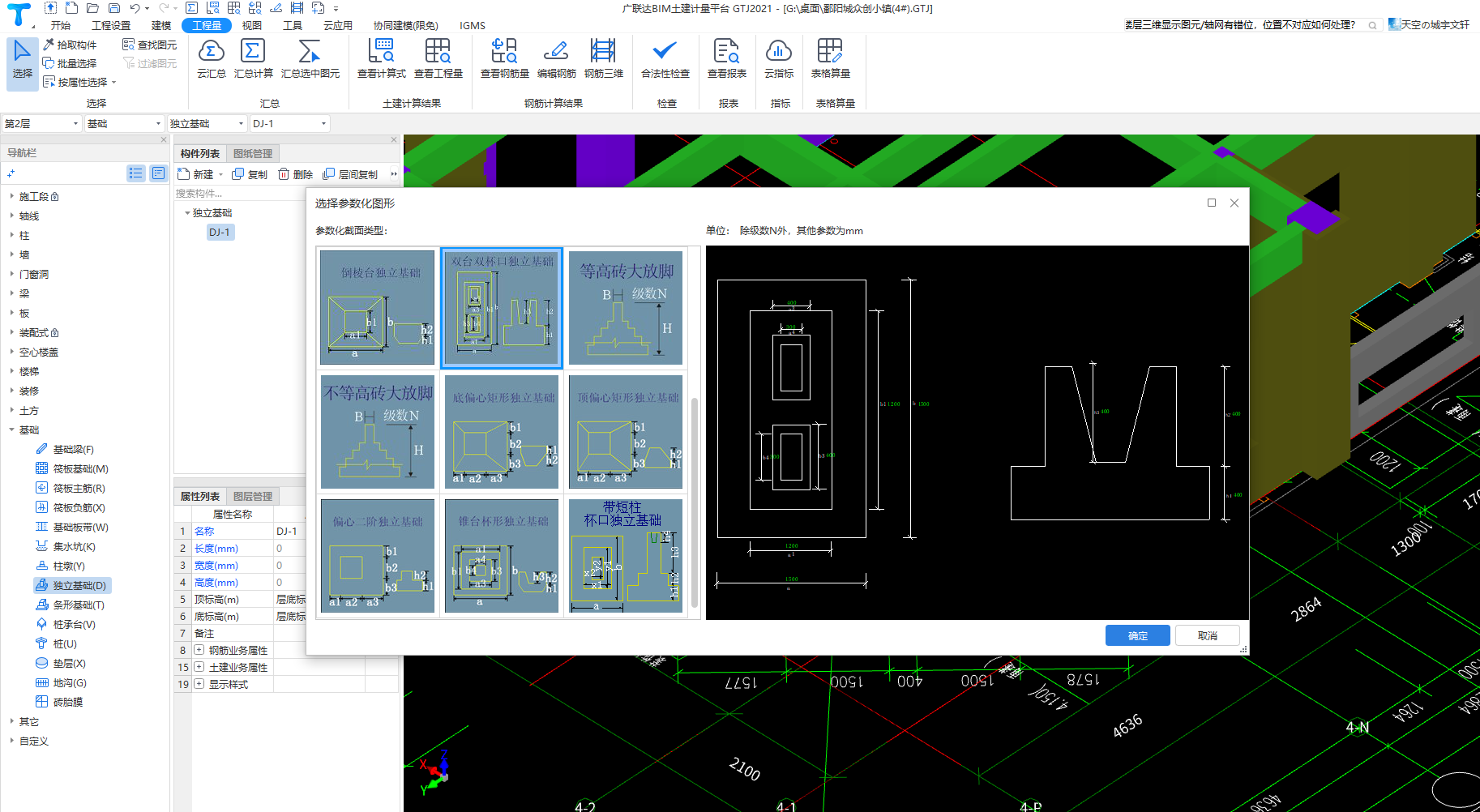Open 查看钢筋量 tool
The image size is (1480, 812).
tap(504, 58)
